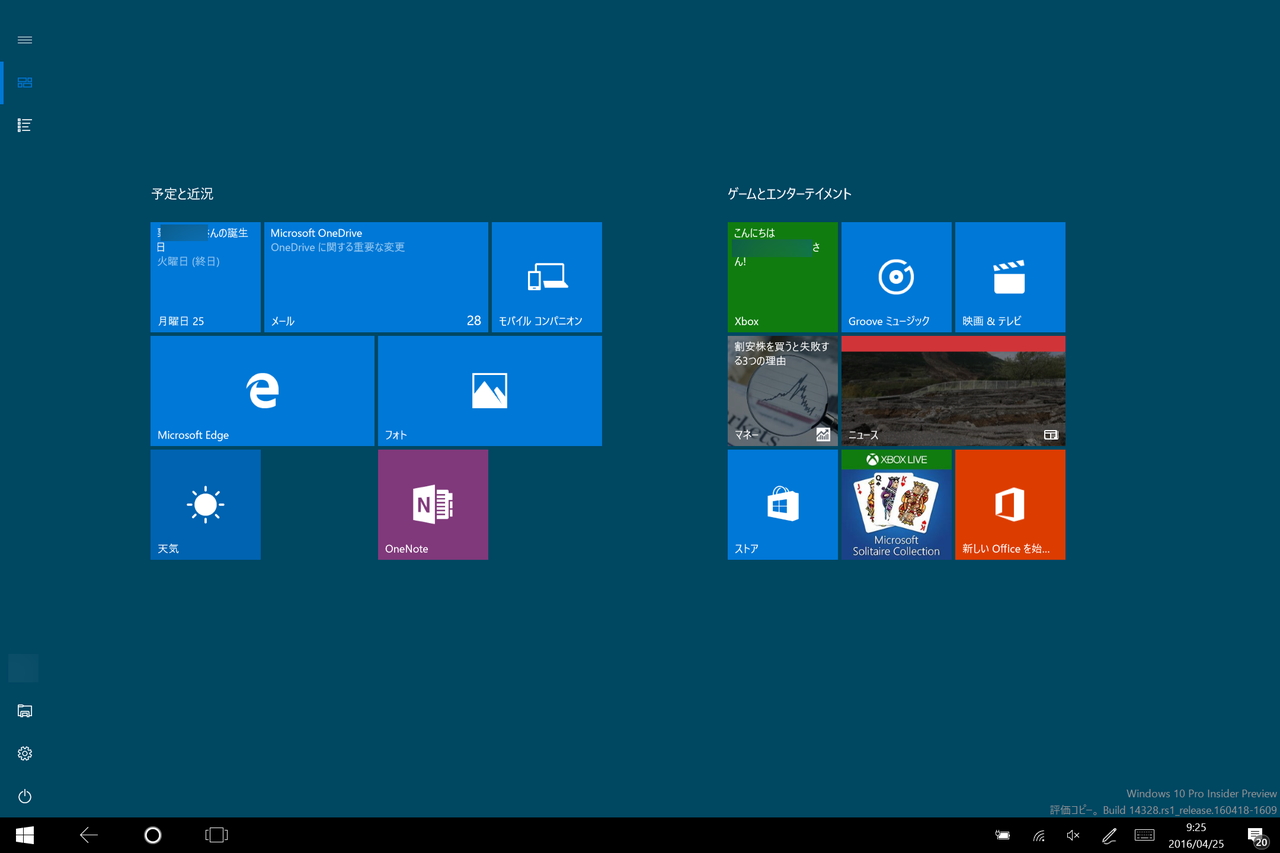Open the ニュース news live tile
1280x853 pixels.
coord(952,390)
